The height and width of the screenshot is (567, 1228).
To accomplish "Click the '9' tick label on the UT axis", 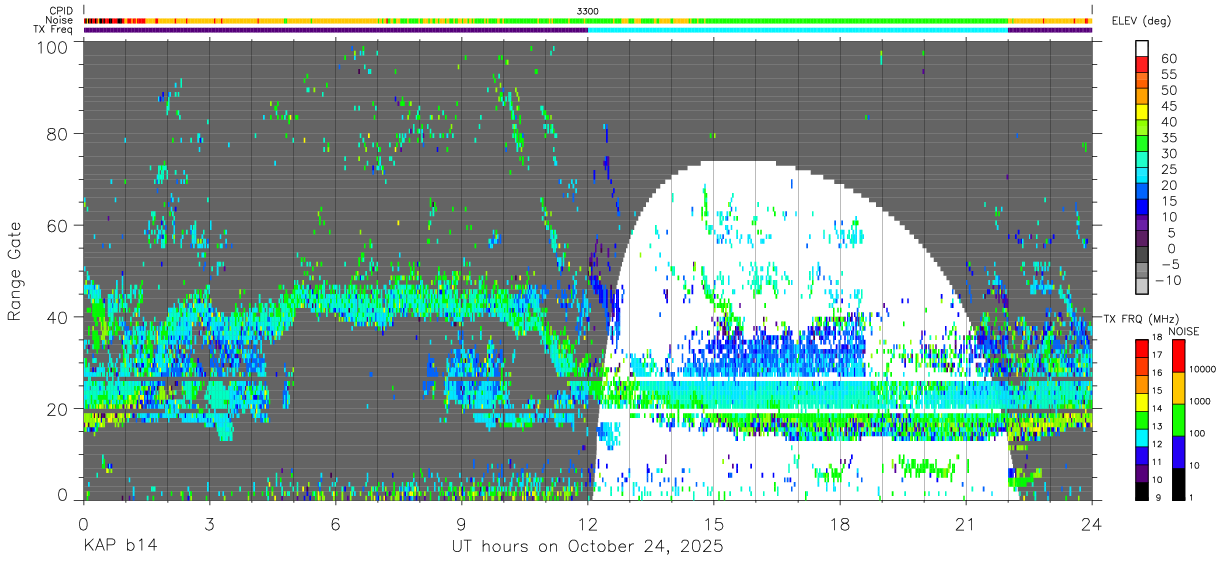I will tap(461, 524).
